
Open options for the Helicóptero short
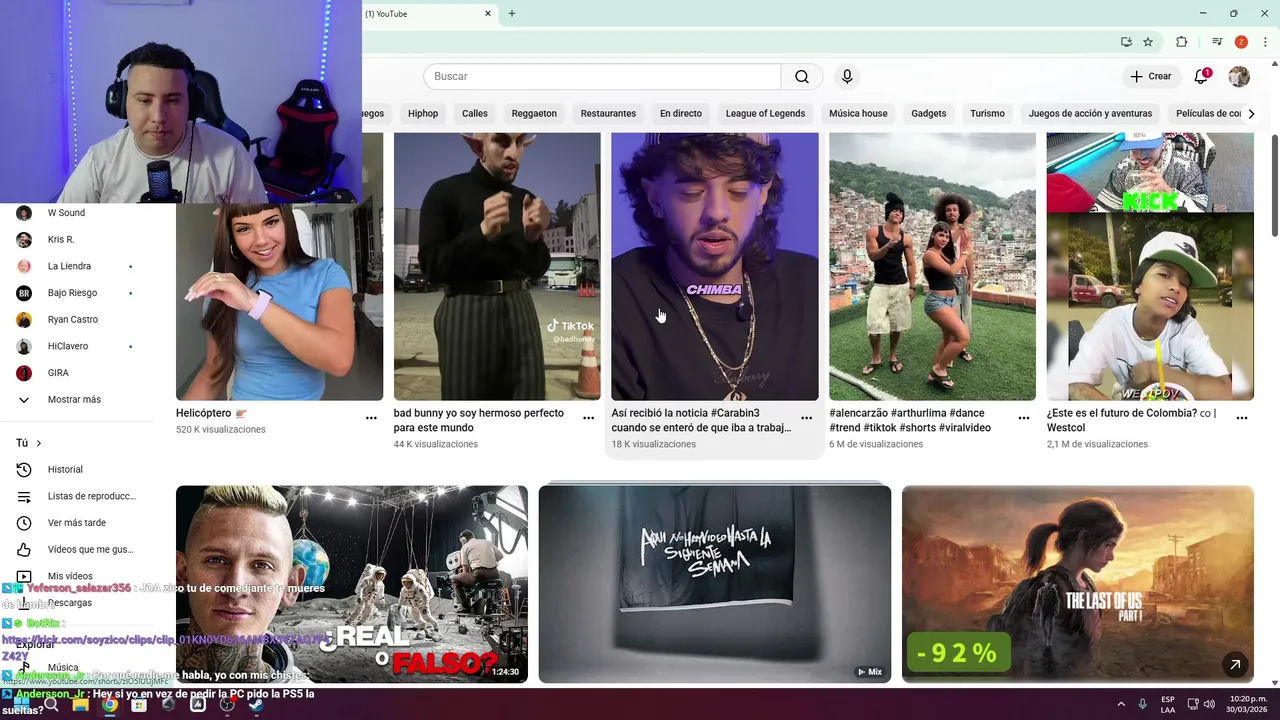pyautogui.click(x=371, y=418)
